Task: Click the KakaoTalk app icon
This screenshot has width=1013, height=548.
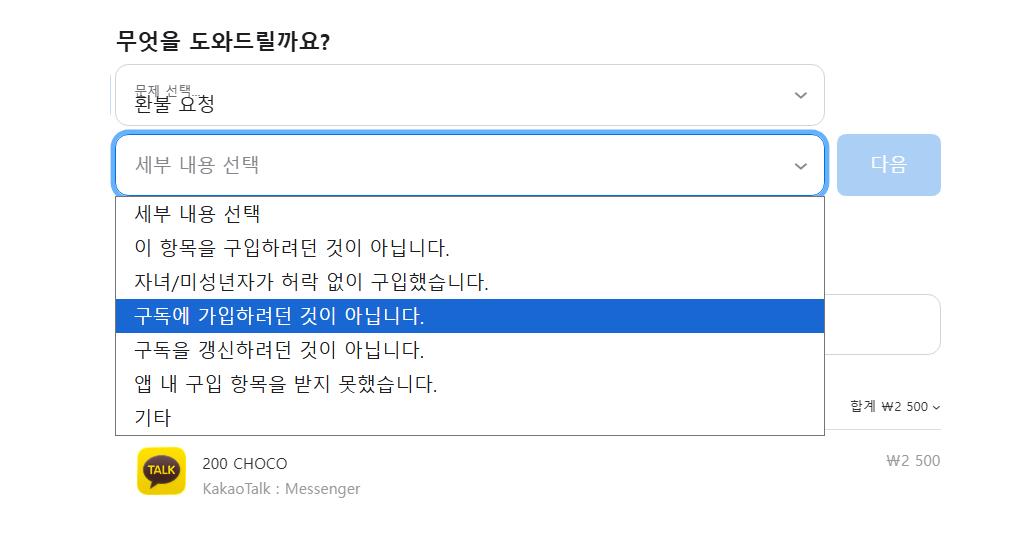Action: click(161, 471)
